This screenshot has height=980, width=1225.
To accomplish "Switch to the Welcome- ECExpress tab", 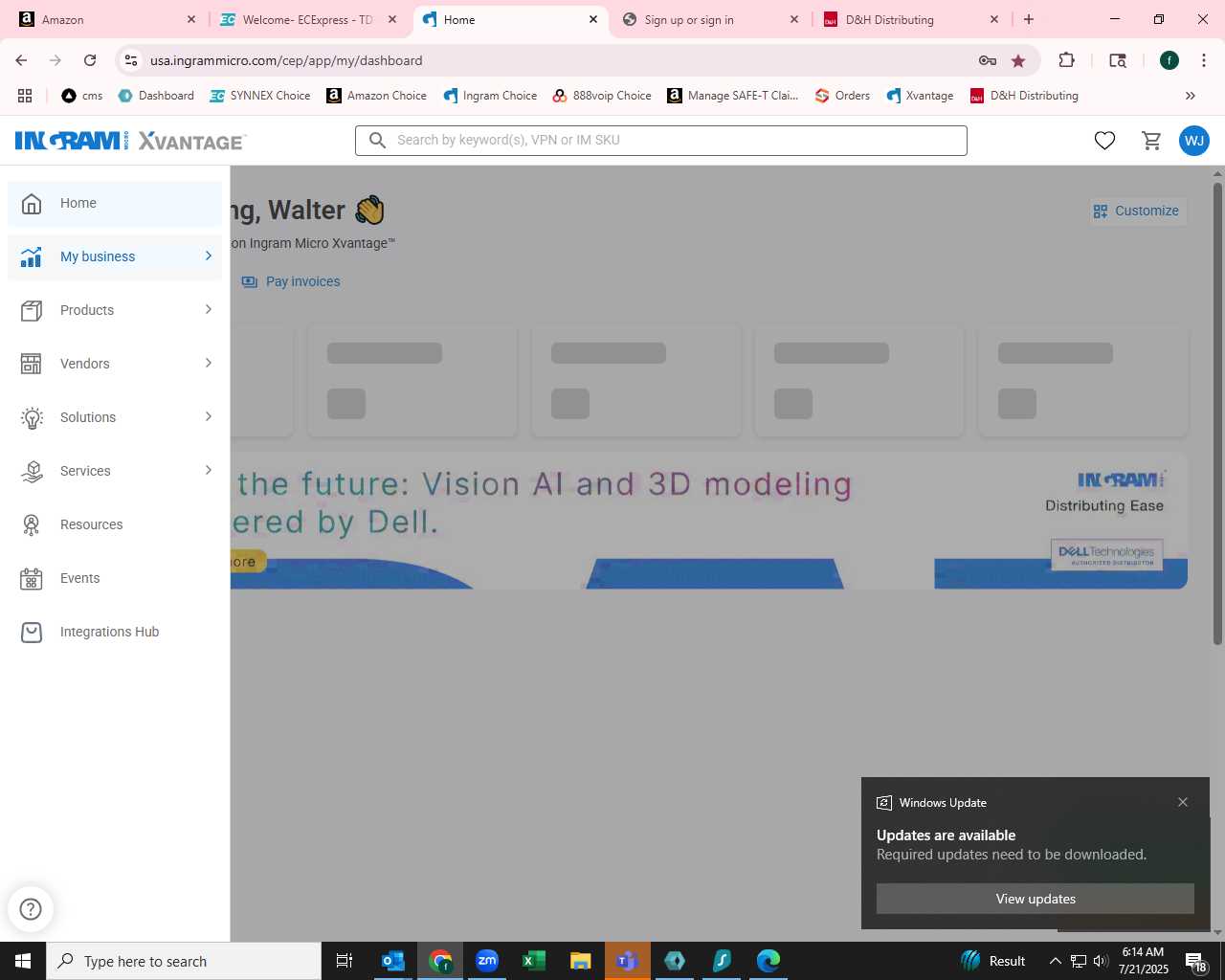I will [308, 19].
